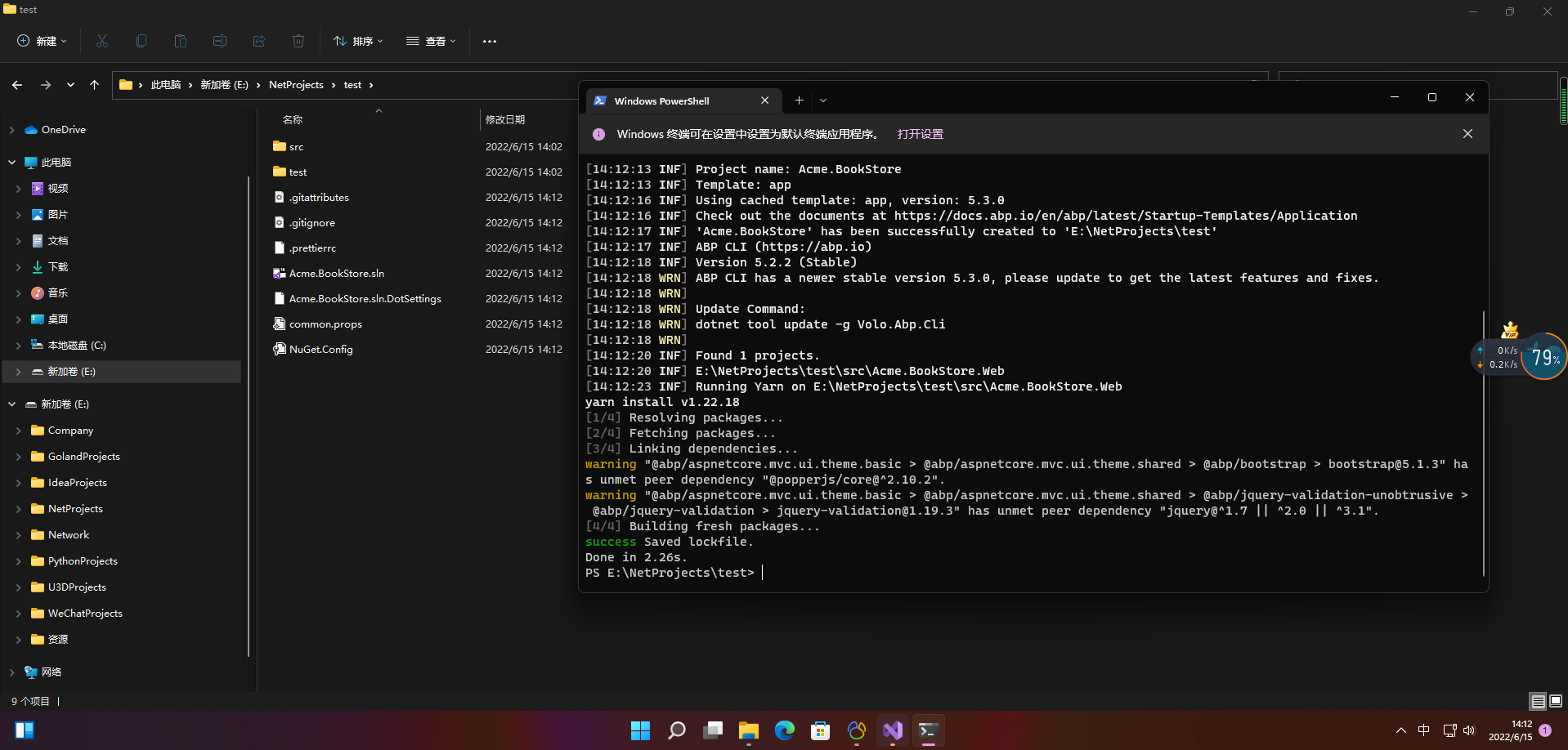Image resolution: width=1568 pixels, height=750 pixels.
Task: Open the 排序 (Sort) dropdown
Action: (x=358, y=41)
